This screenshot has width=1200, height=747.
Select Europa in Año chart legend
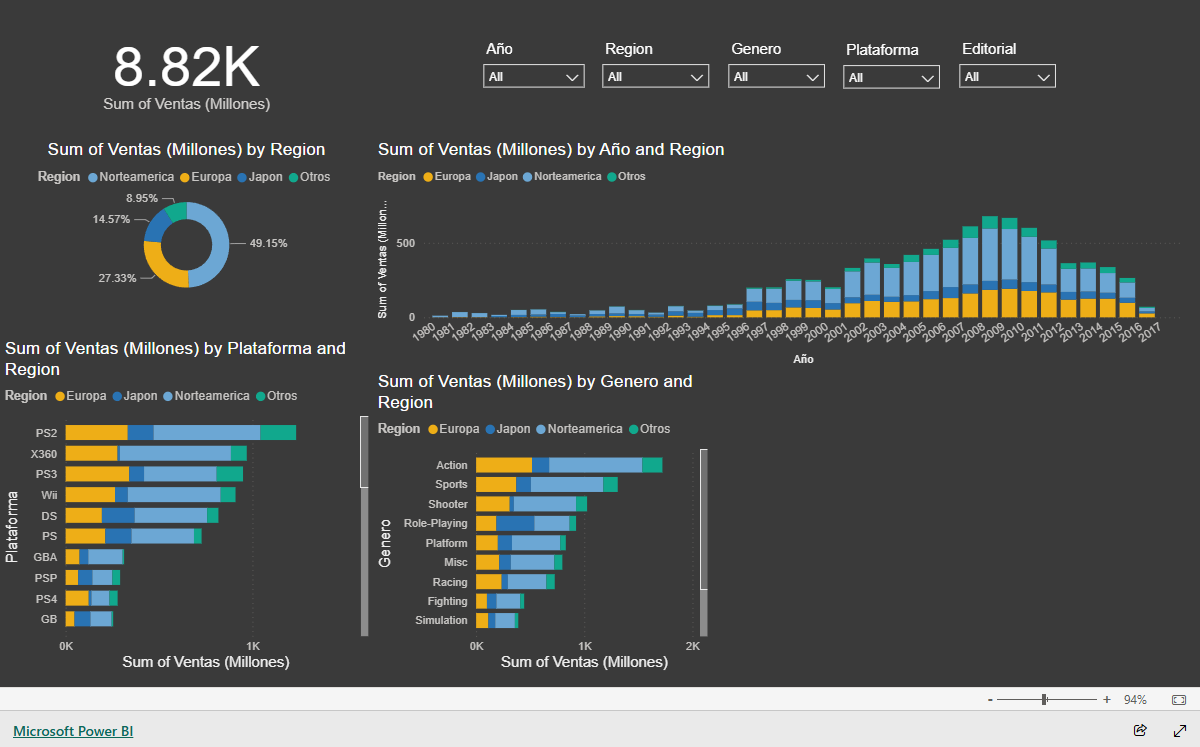click(447, 176)
